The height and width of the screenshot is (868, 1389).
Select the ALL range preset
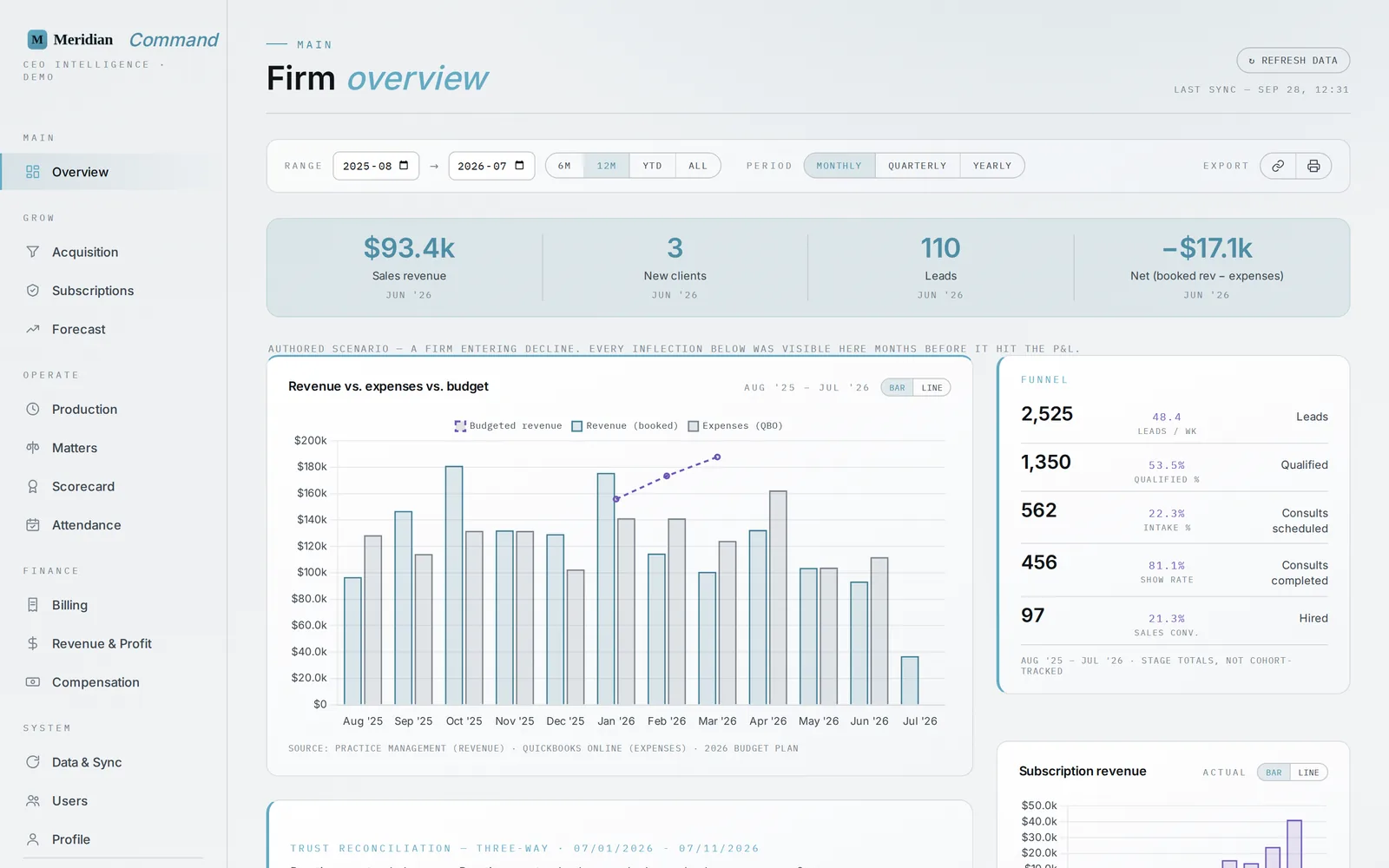coord(698,166)
